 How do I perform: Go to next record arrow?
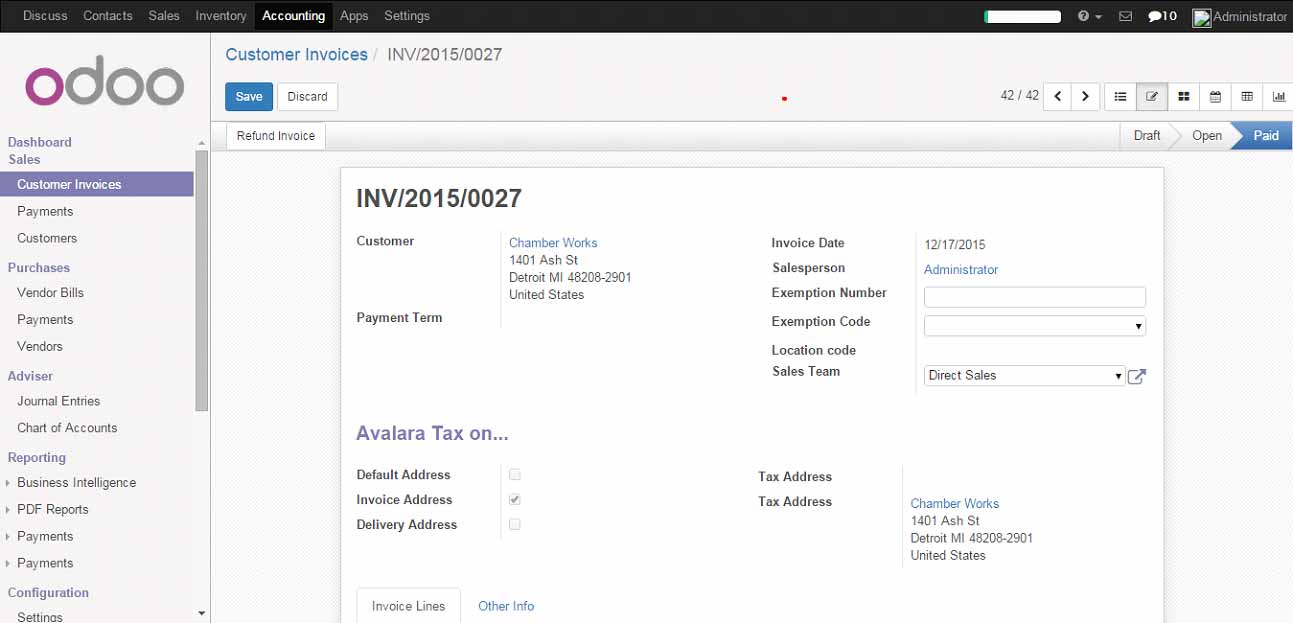(1085, 97)
